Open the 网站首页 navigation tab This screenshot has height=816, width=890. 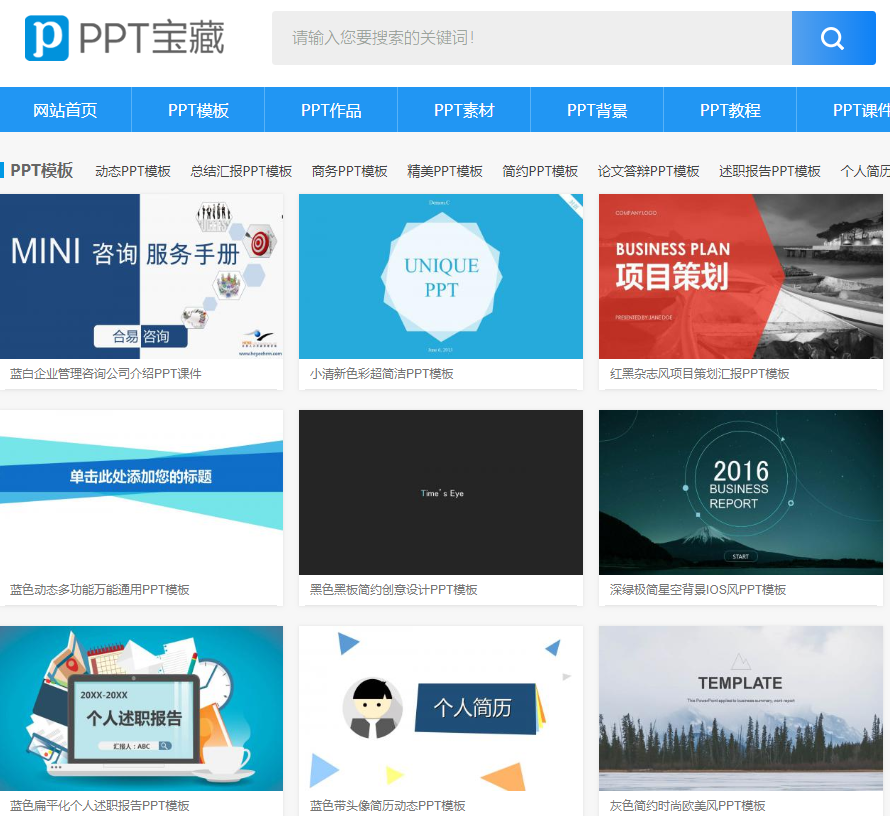(x=66, y=110)
